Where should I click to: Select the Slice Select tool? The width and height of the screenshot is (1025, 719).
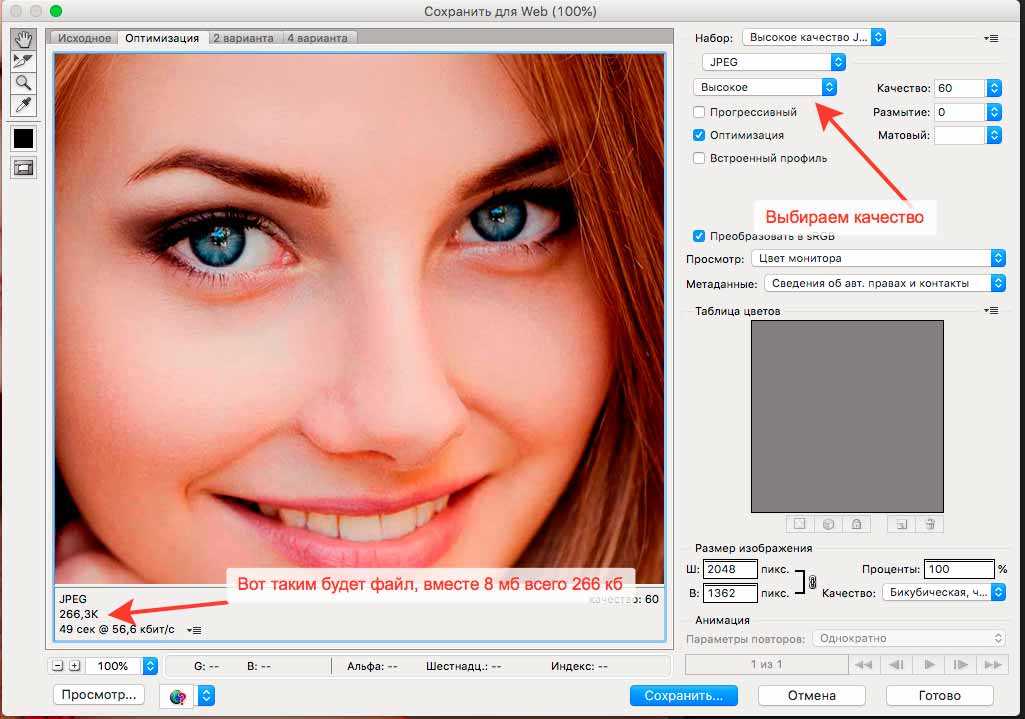click(23, 61)
